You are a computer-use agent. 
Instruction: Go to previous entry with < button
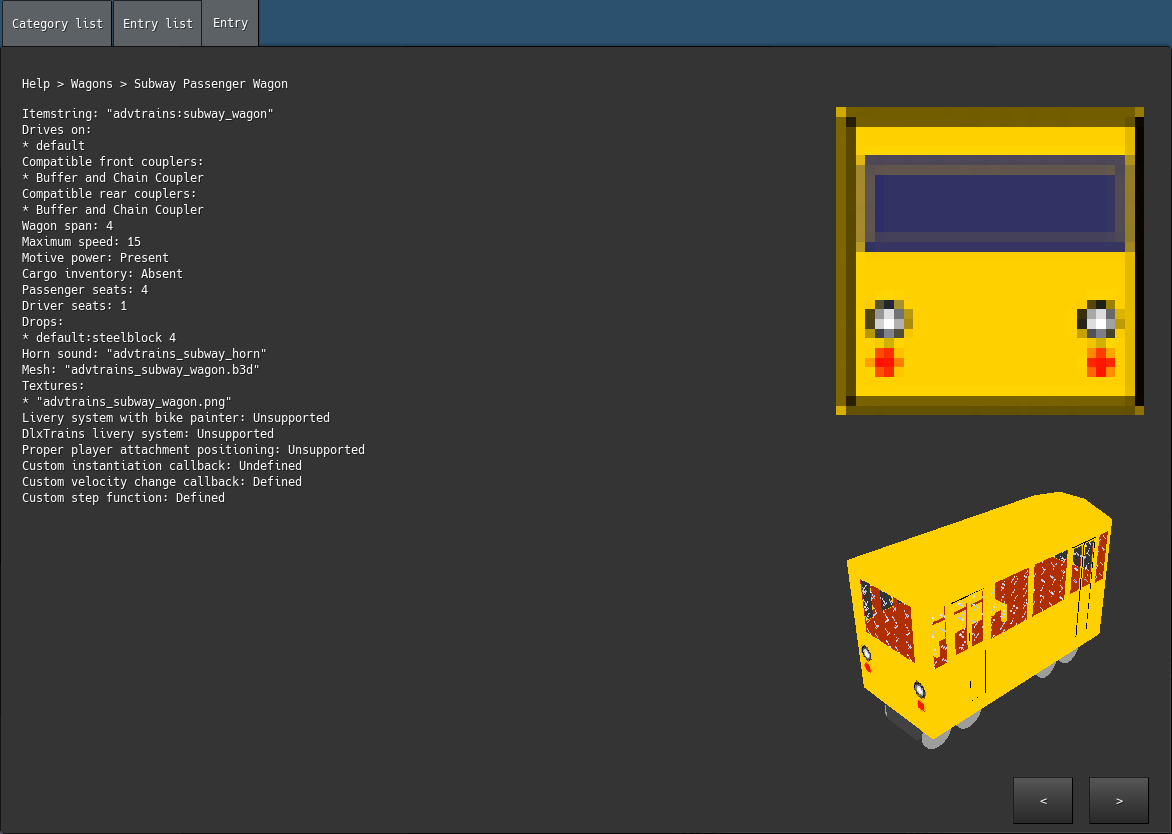point(1043,800)
